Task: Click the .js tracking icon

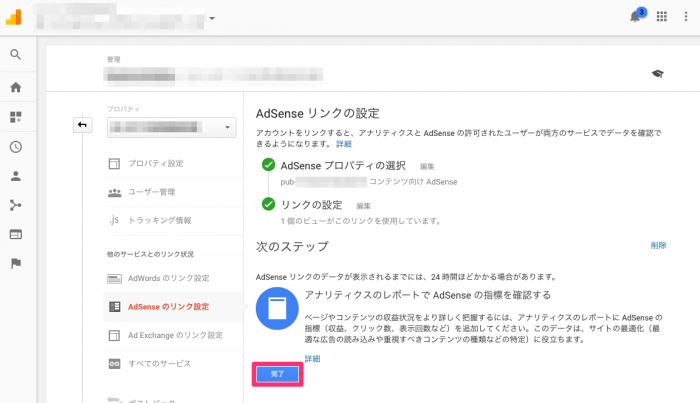Action: 114,220
